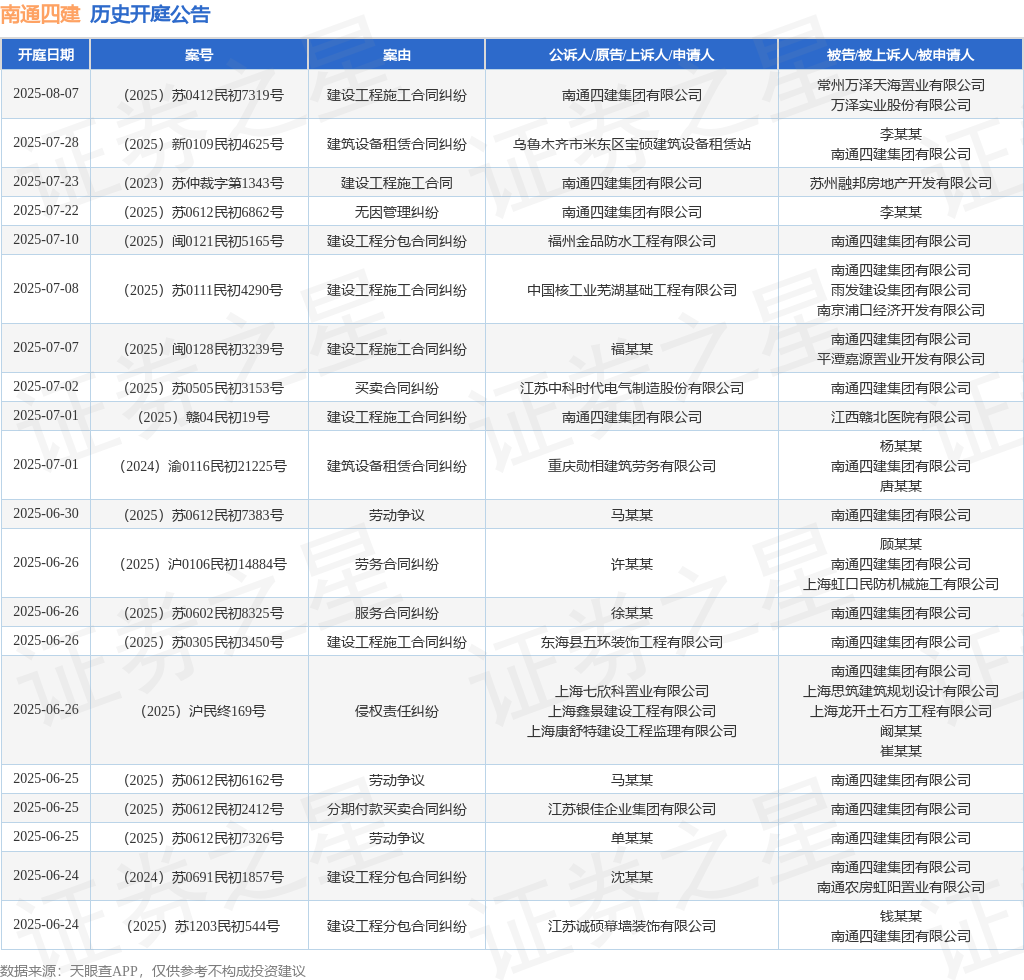Click 中国核工业芜湖基础工程有限公司 plaintiff
The width and height of the screenshot is (1024, 980).
pos(632,291)
